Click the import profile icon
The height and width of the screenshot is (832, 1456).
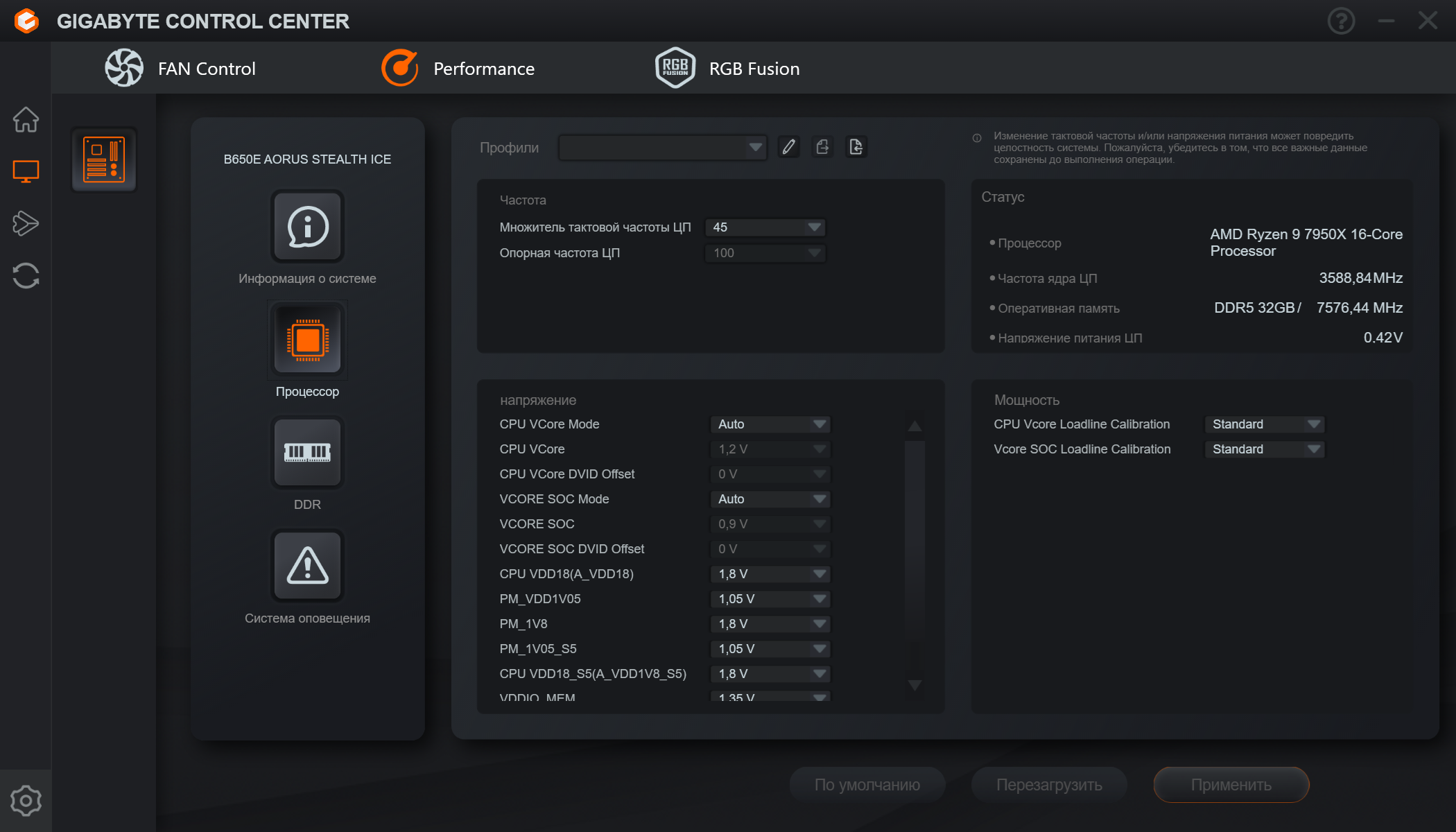[x=856, y=147]
